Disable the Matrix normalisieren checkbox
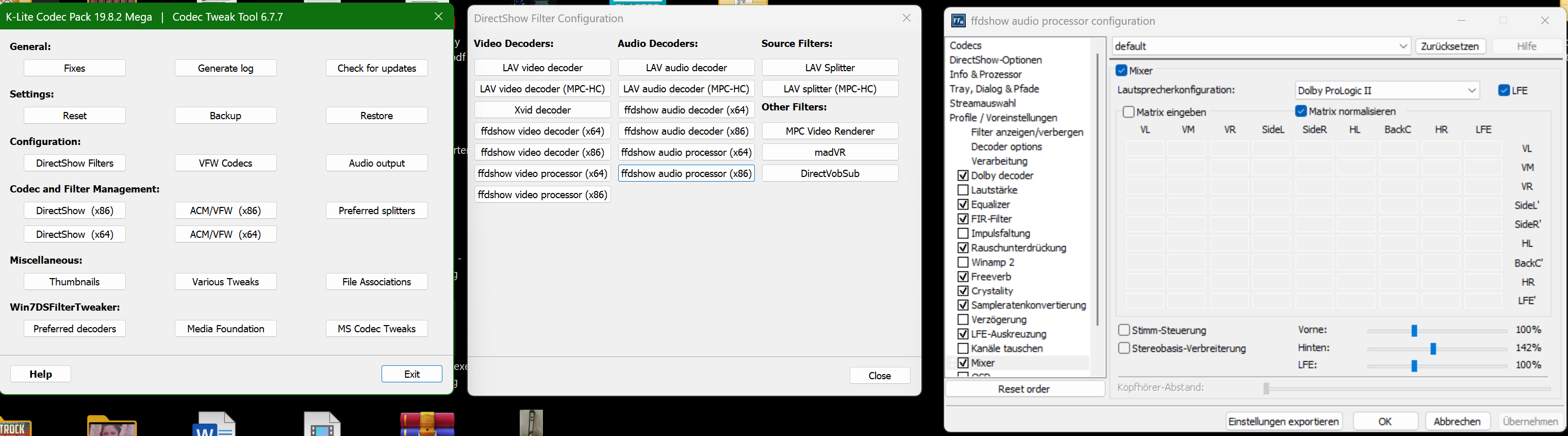Image resolution: width=1568 pixels, height=436 pixels. pyautogui.click(x=1301, y=111)
